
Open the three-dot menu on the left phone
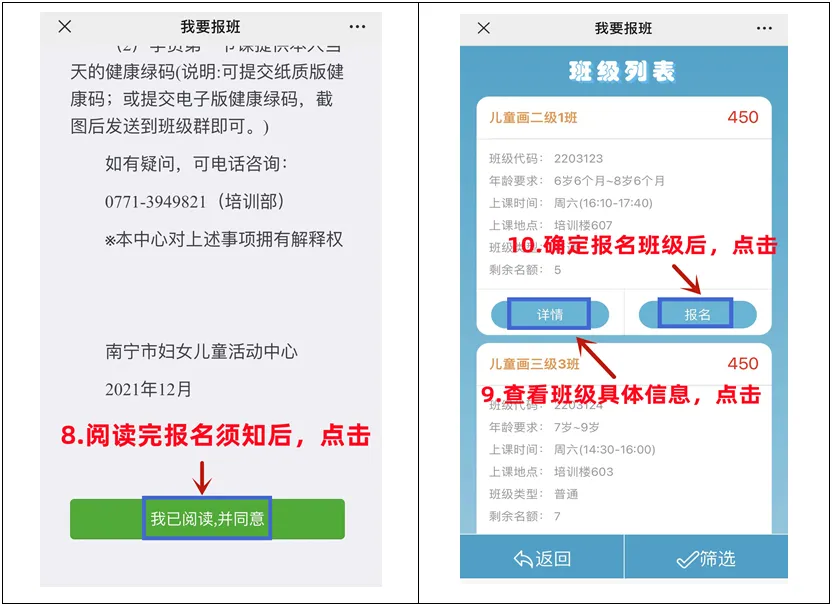coord(358,27)
